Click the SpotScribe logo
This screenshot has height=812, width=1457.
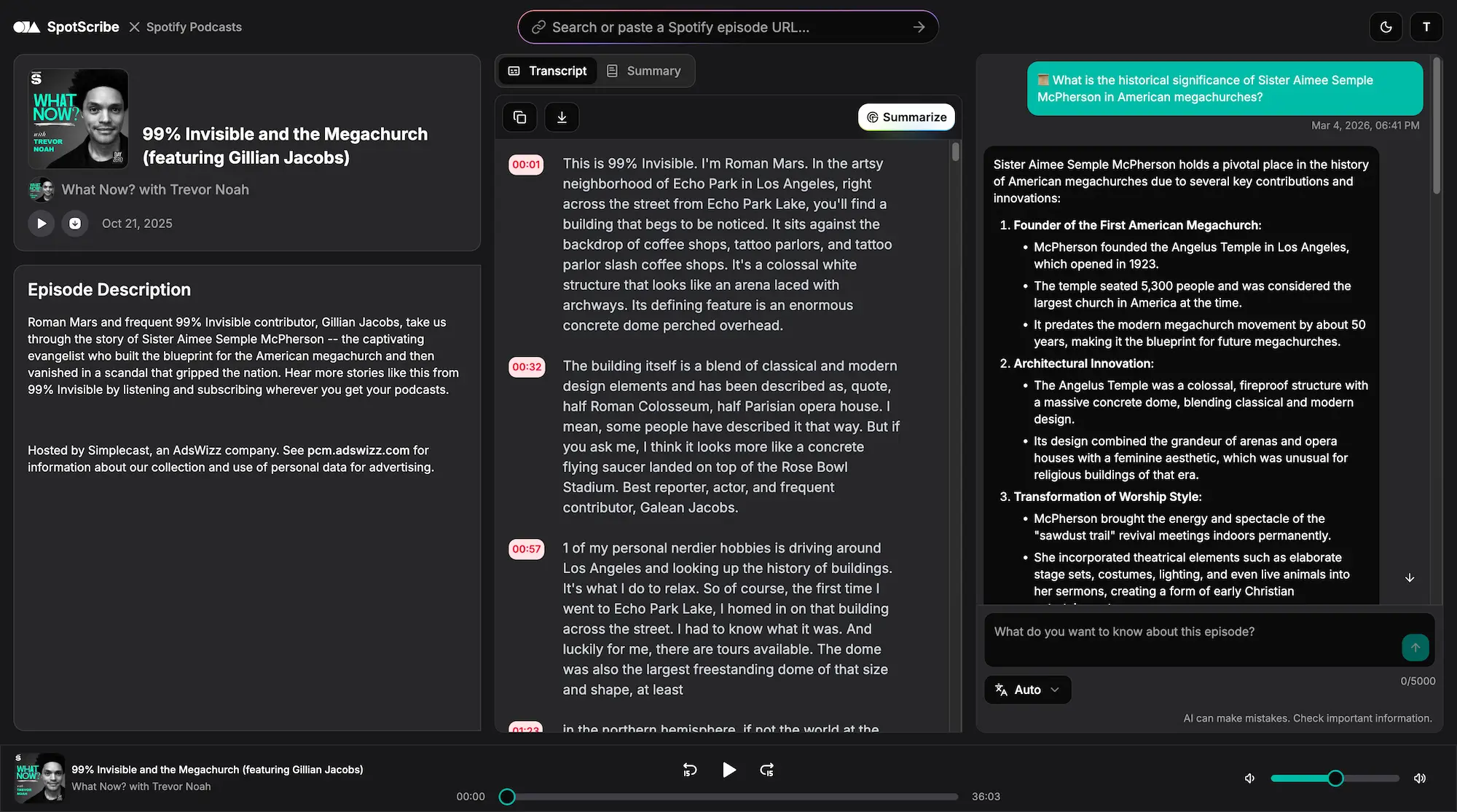(x=66, y=26)
